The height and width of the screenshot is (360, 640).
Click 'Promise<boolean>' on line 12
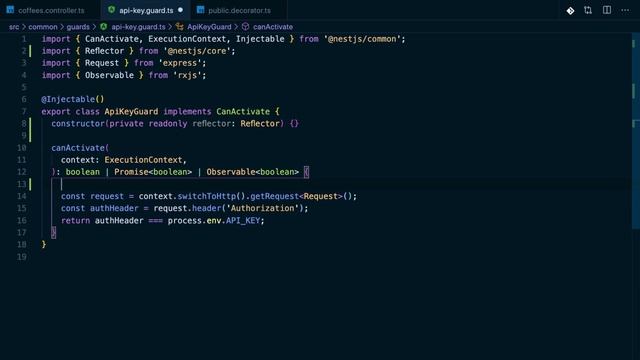click(153, 172)
